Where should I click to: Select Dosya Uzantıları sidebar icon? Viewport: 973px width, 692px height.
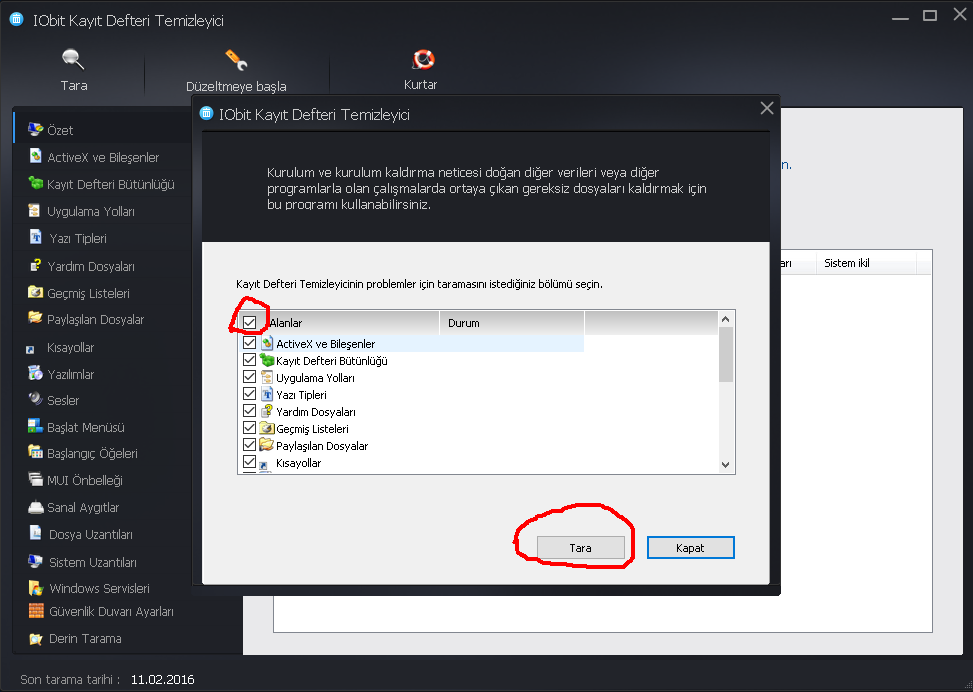(36, 533)
